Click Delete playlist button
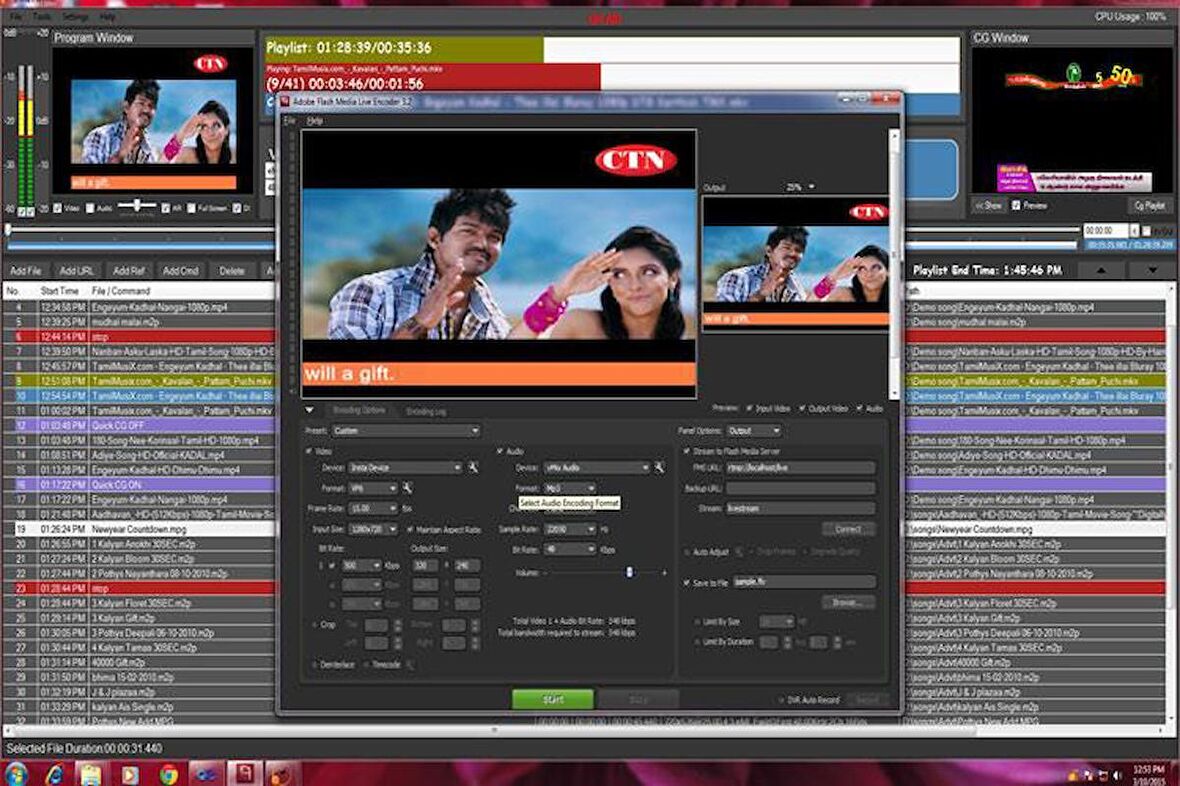Screen dimensions: 1180x786 tap(231, 270)
